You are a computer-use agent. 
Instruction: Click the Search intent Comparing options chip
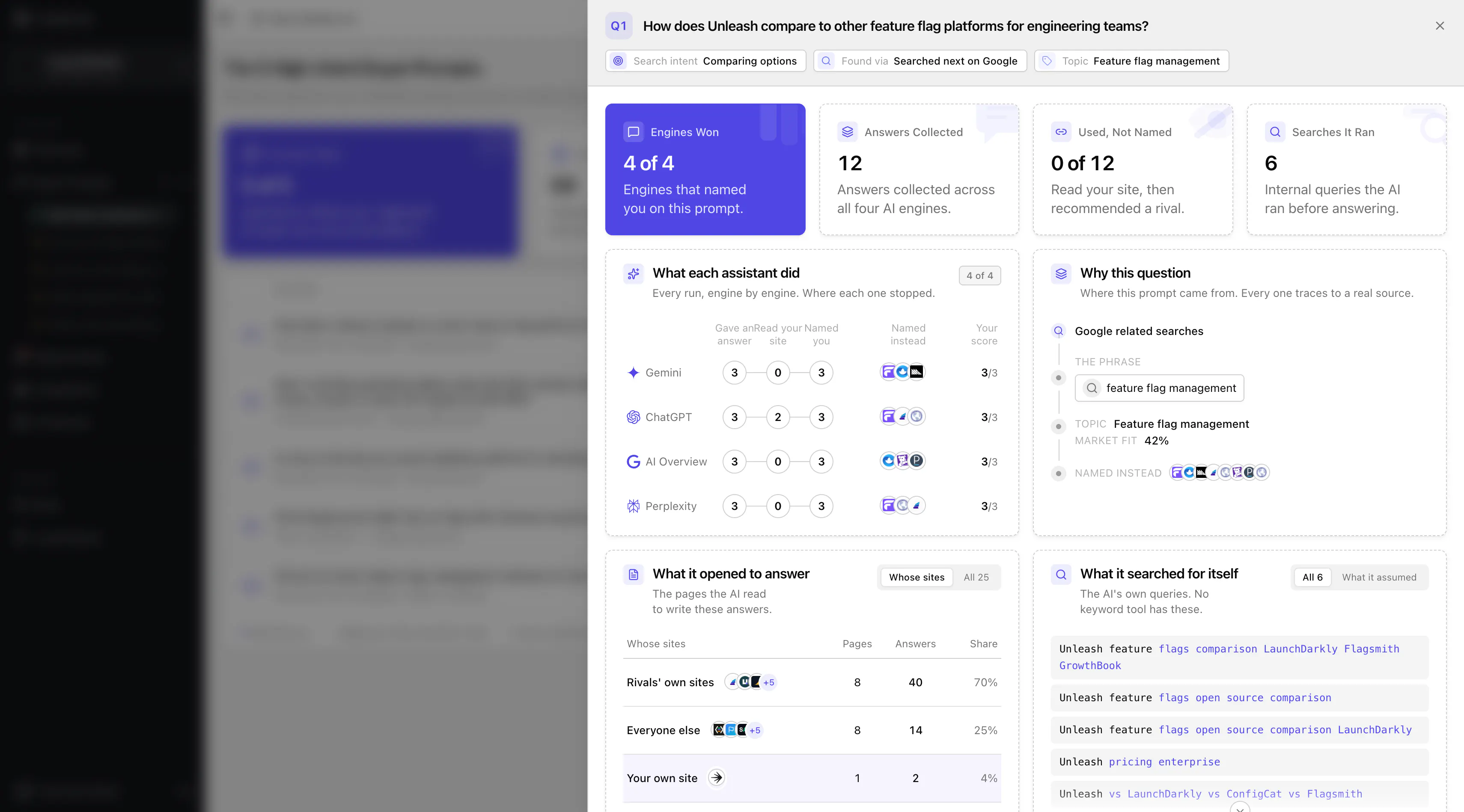click(x=705, y=61)
